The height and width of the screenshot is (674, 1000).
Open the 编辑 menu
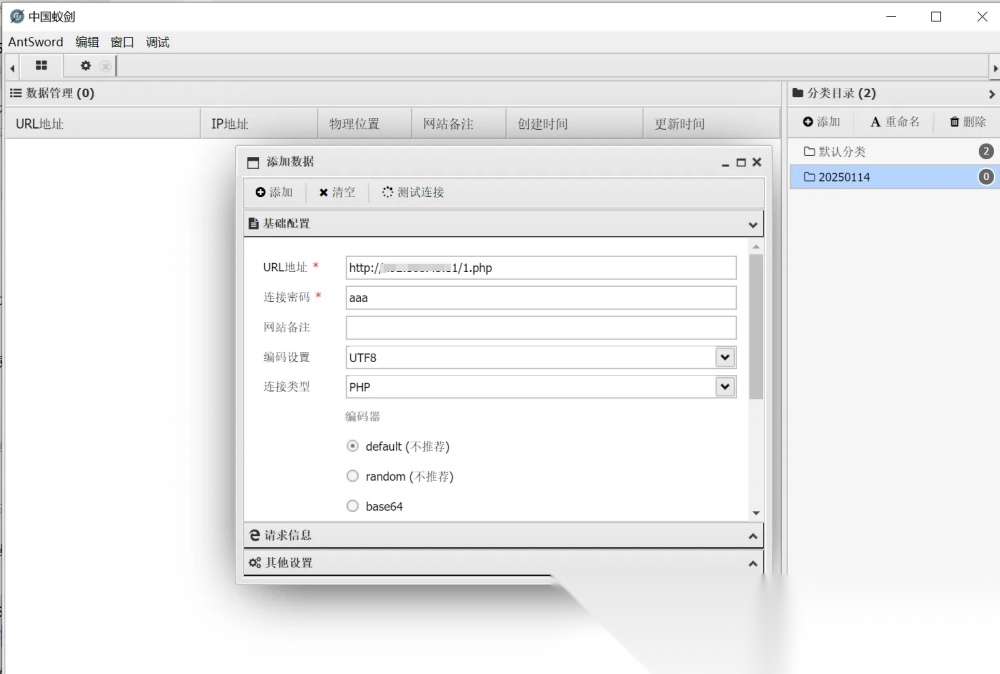tap(87, 42)
